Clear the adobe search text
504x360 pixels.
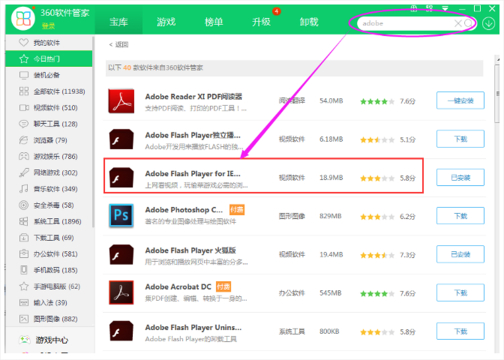[x=458, y=23]
